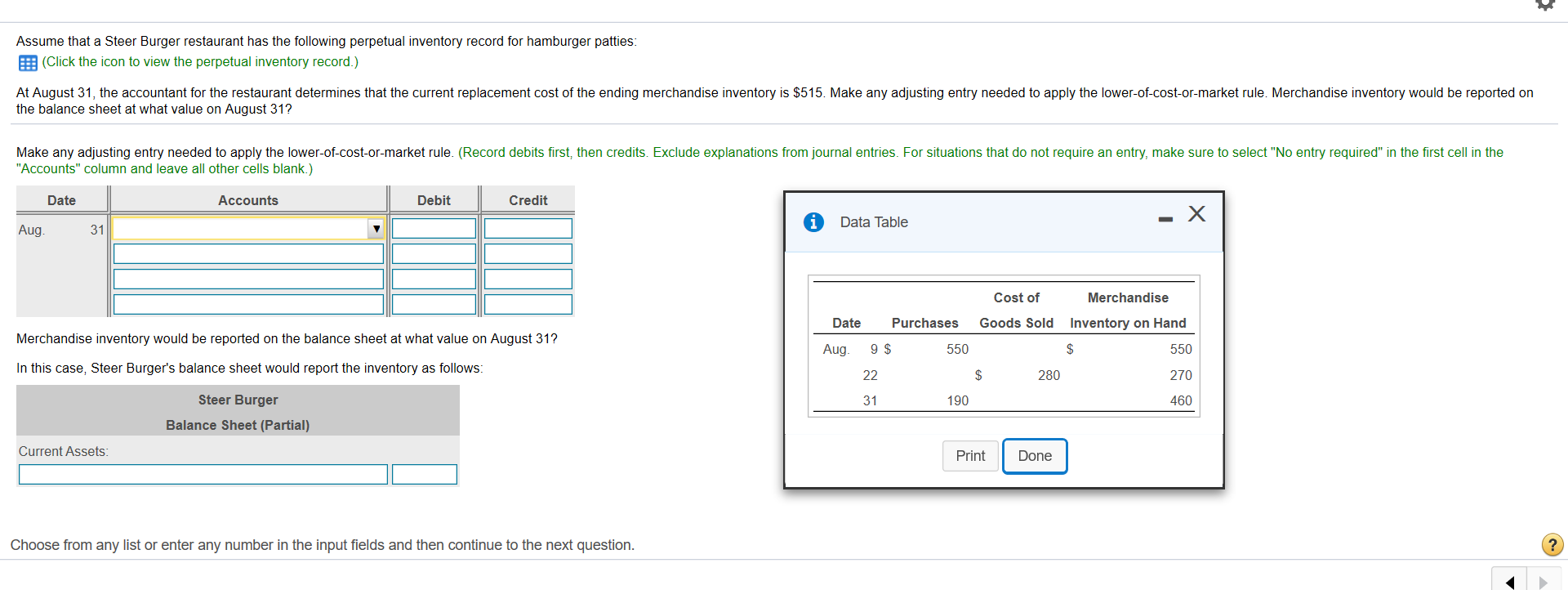Click Cost of Goods Sold header
This screenshot has height=590, width=1568.
point(1017,311)
